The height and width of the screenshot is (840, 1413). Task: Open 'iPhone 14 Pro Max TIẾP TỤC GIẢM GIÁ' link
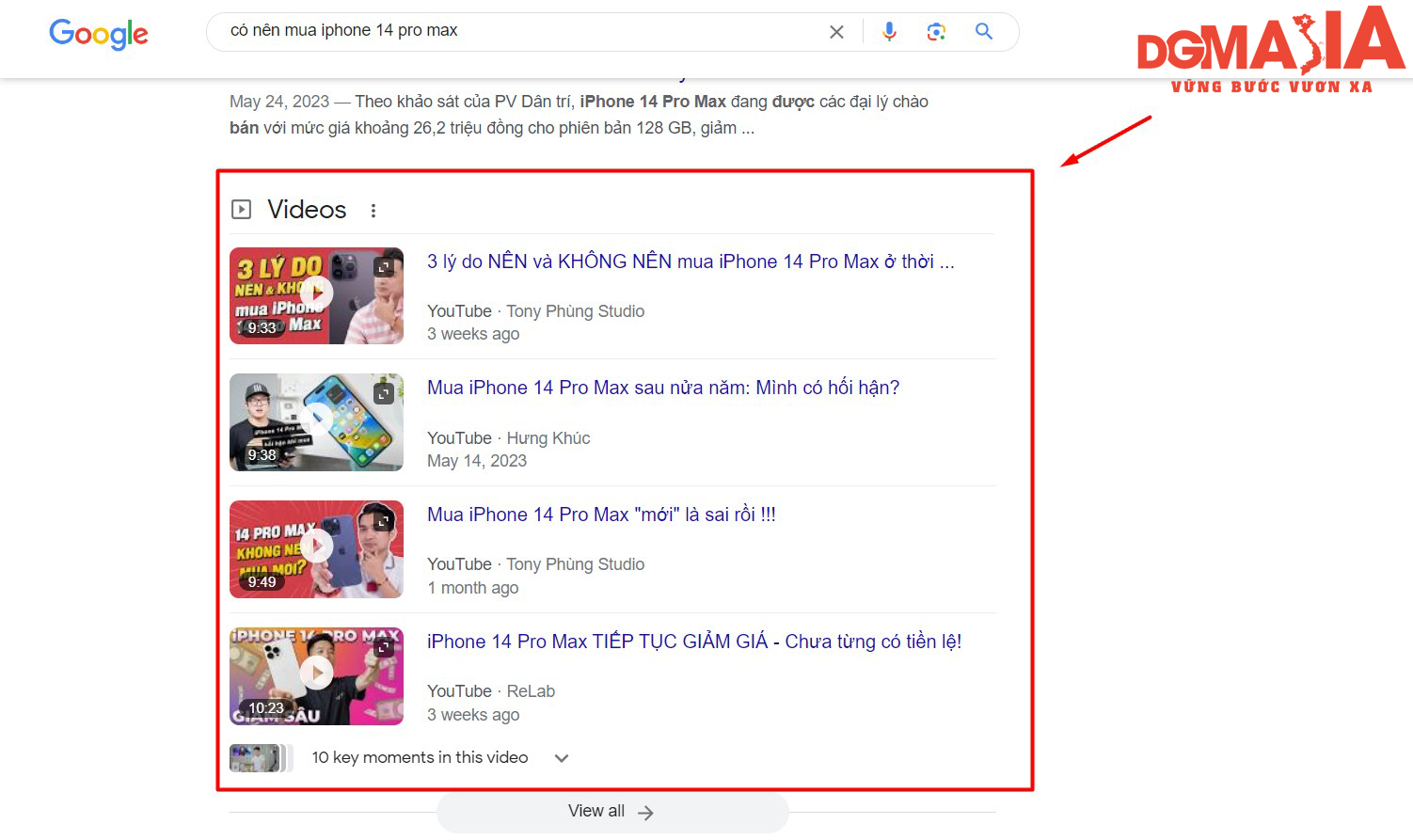(694, 642)
